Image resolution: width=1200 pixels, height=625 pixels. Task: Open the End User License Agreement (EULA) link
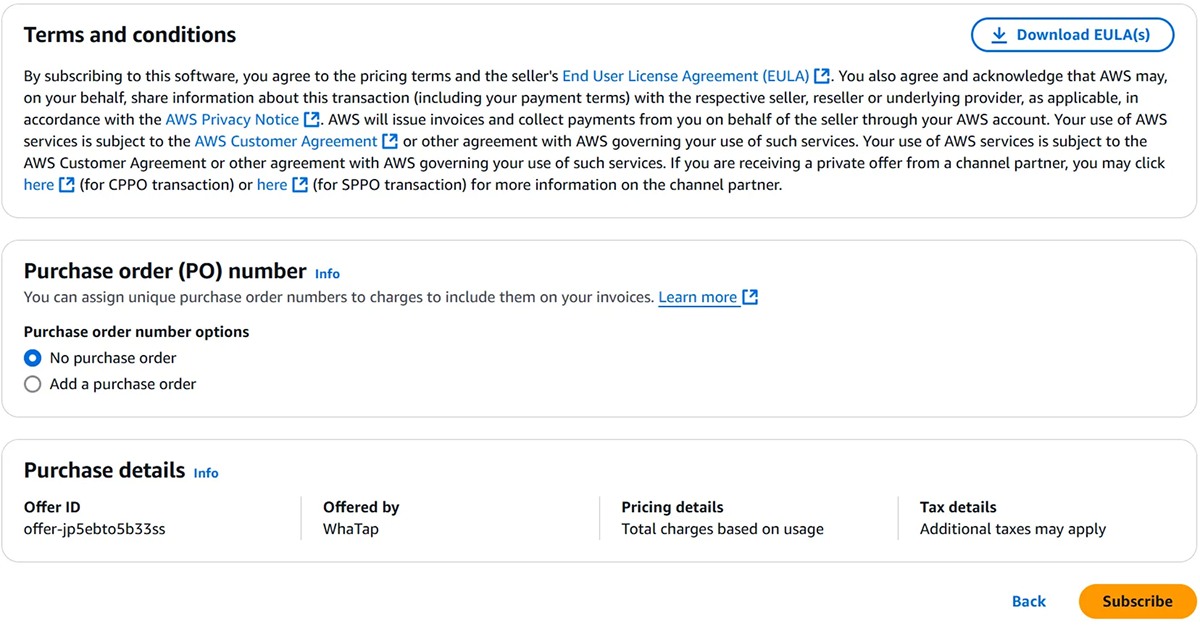click(x=686, y=76)
